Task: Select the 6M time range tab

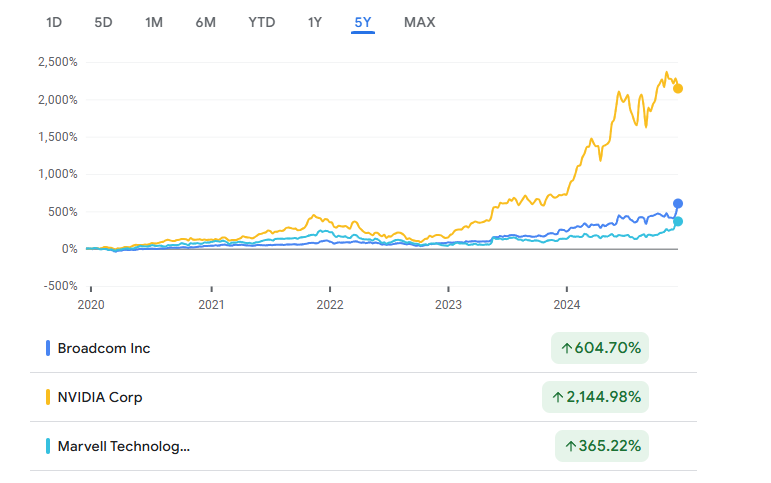Action: (206, 23)
